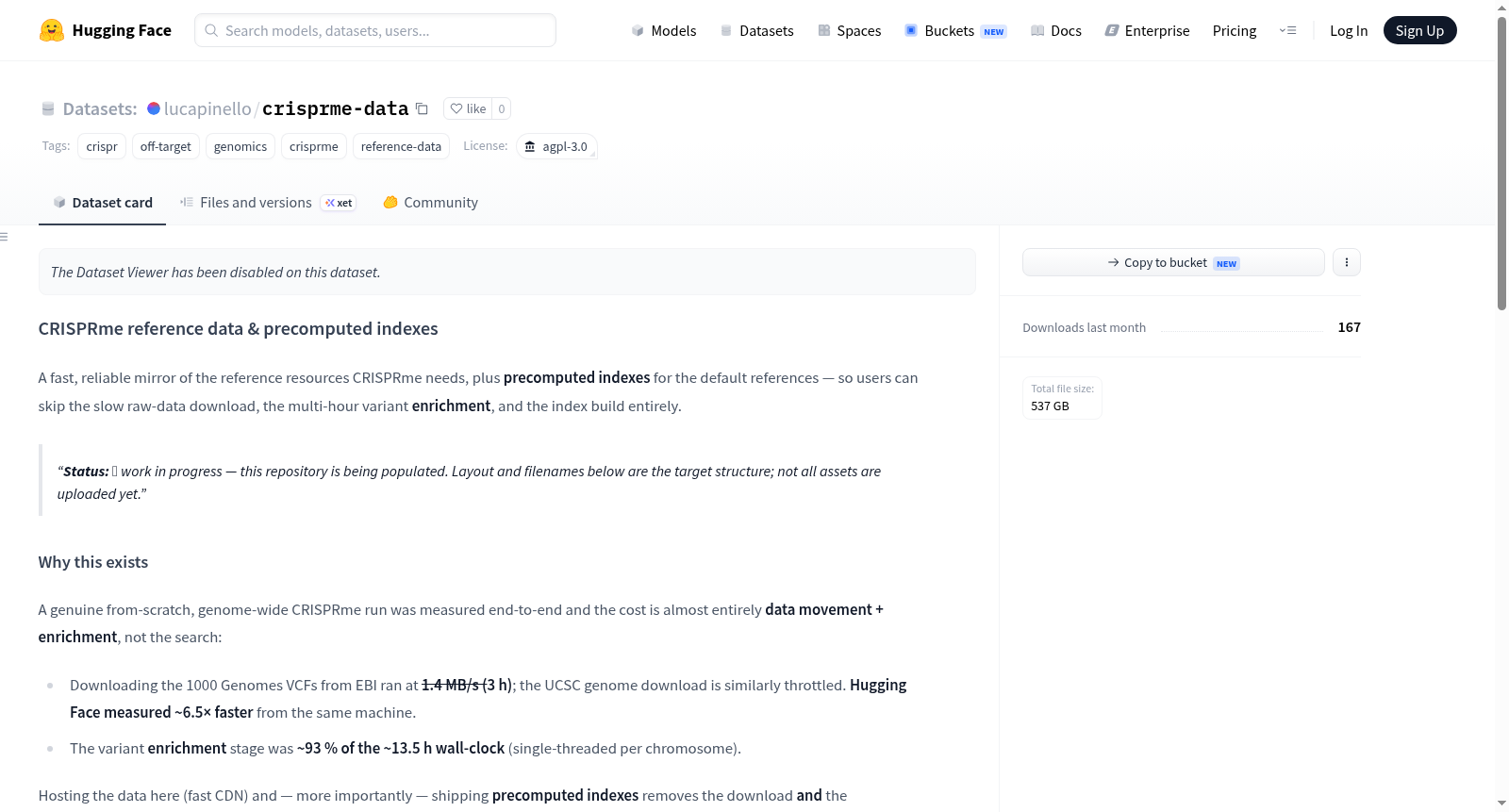Switch to the Dataset card tab
The image size is (1509, 812).
click(x=102, y=202)
